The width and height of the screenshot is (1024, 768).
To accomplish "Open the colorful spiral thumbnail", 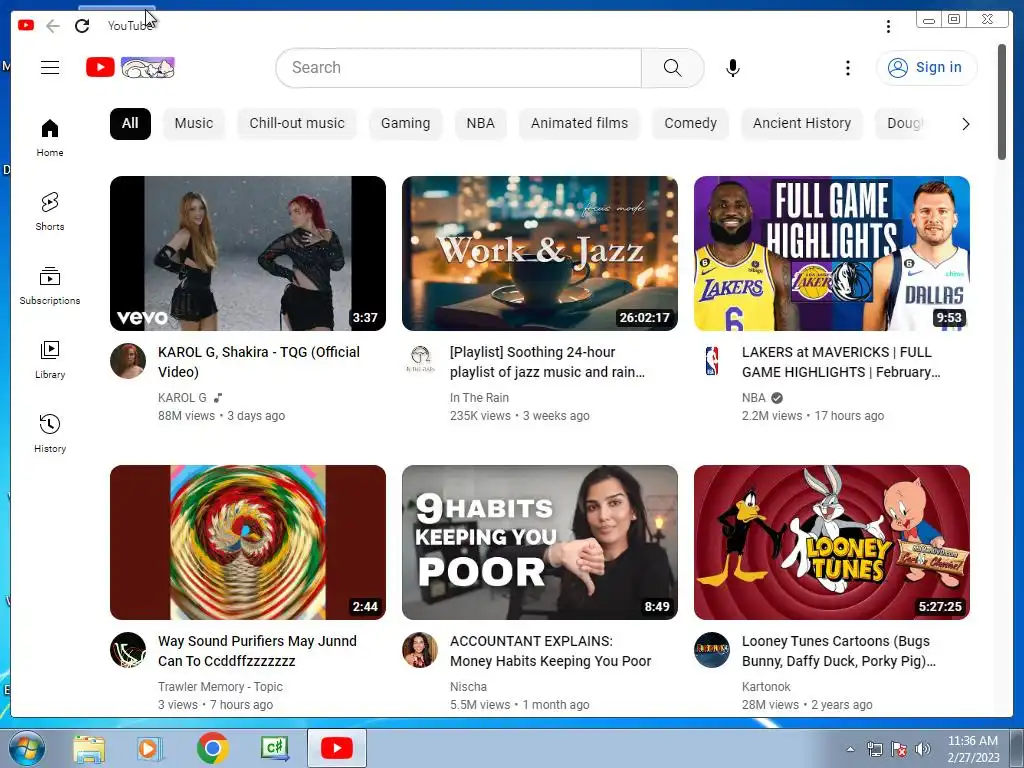I will tap(248, 543).
